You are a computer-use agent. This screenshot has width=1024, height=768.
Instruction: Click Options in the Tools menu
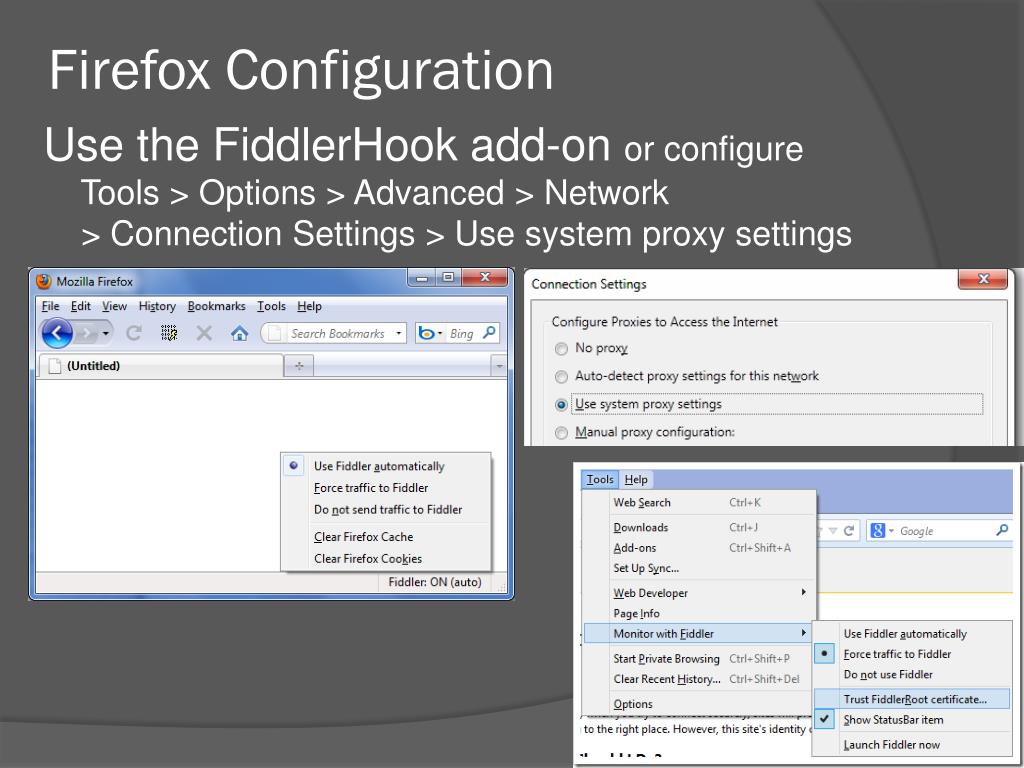pyautogui.click(x=699, y=704)
